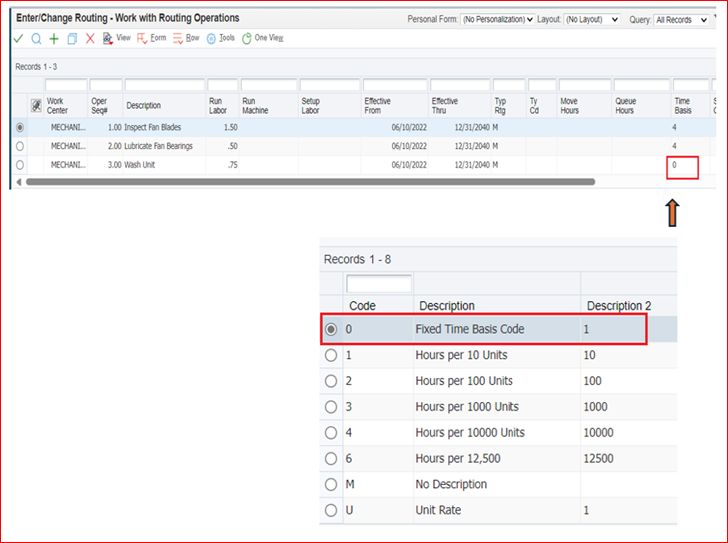Click the Code filter field in lookup
728x543 pixels.
(x=379, y=284)
